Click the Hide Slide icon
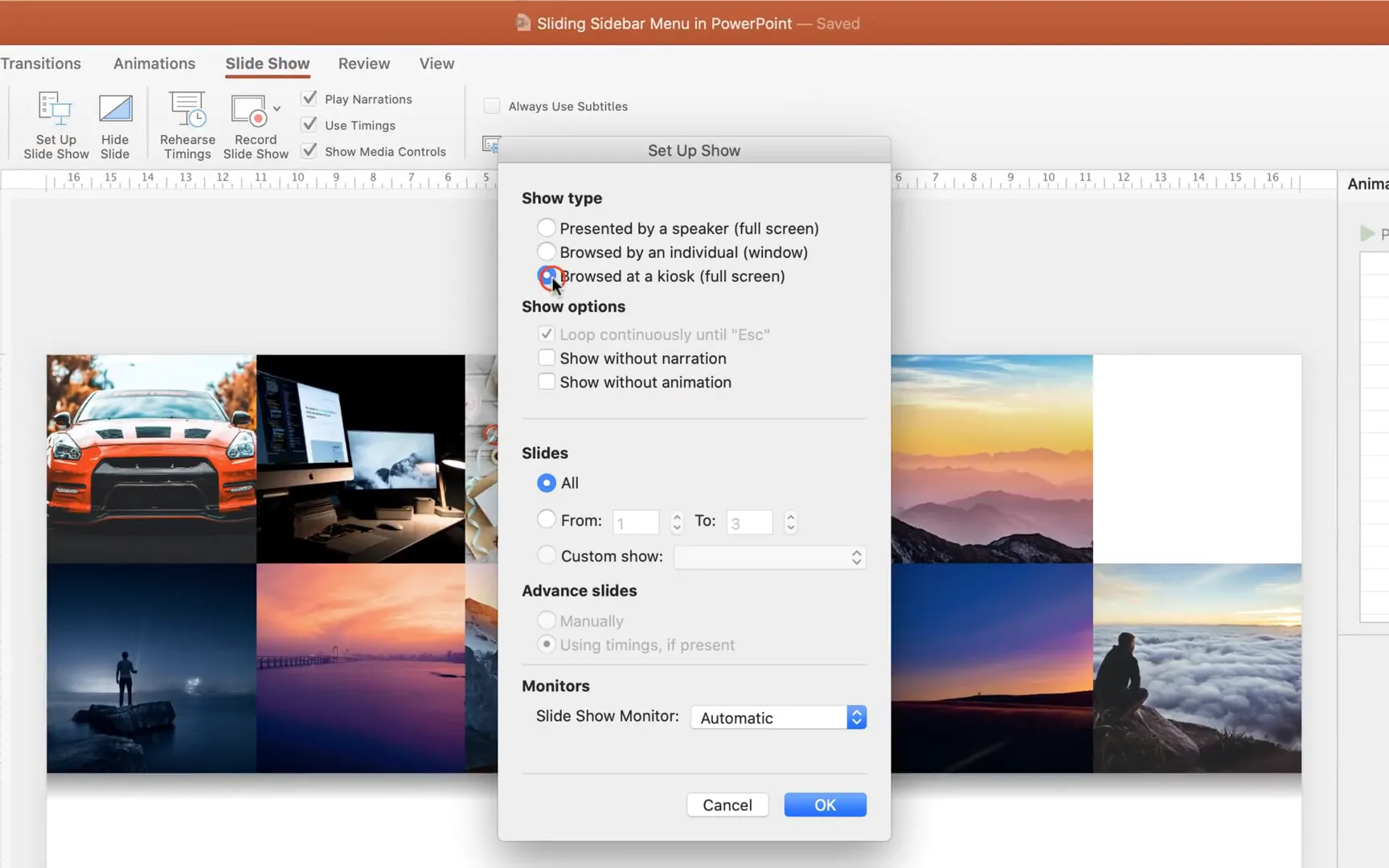 (x=115, y=110)
